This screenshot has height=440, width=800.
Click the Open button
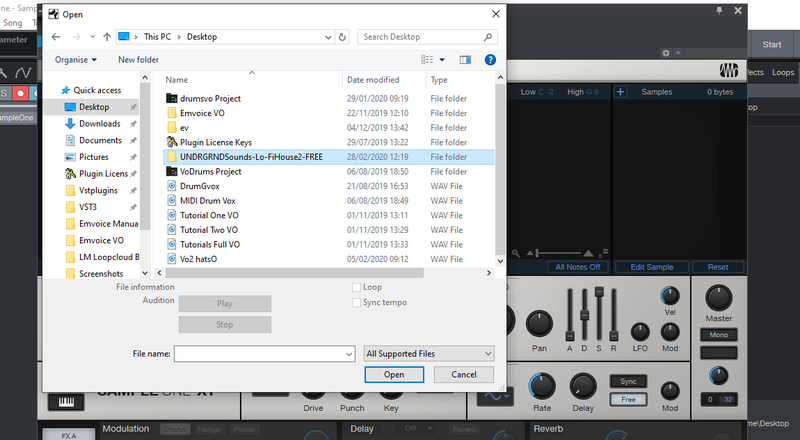click(394, 375)
